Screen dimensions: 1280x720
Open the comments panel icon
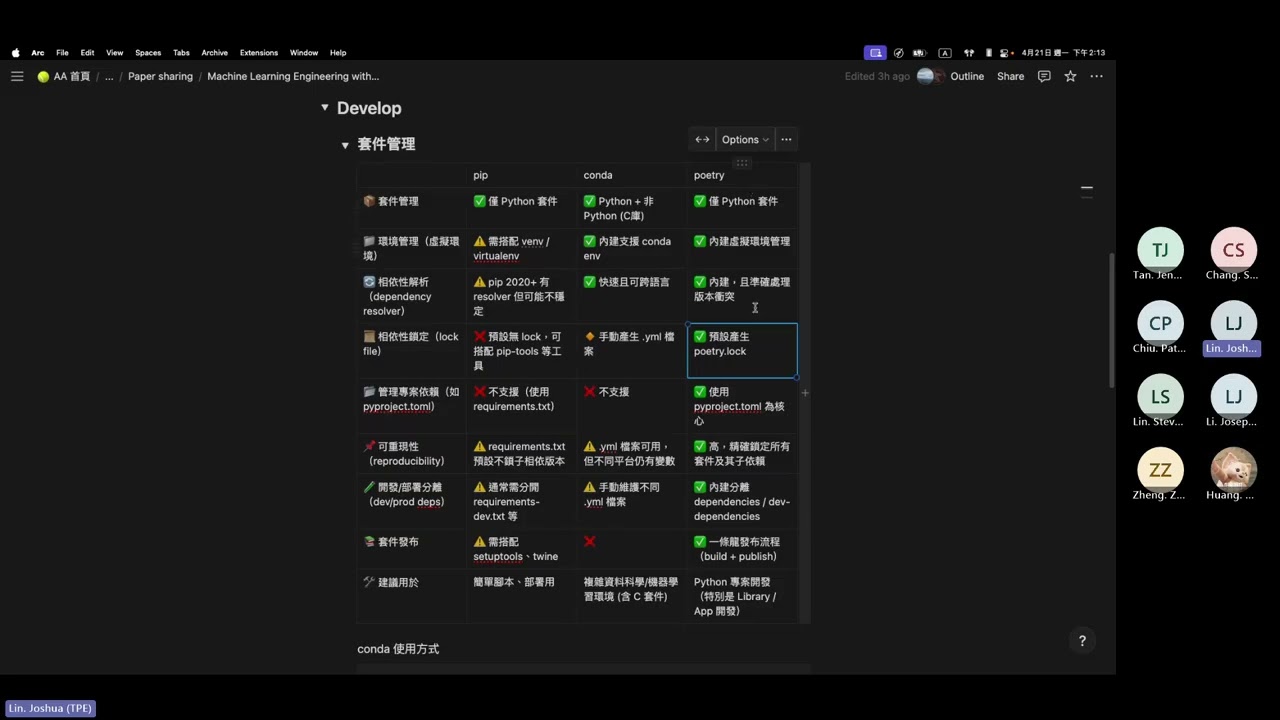click(x=1044, y=76)
